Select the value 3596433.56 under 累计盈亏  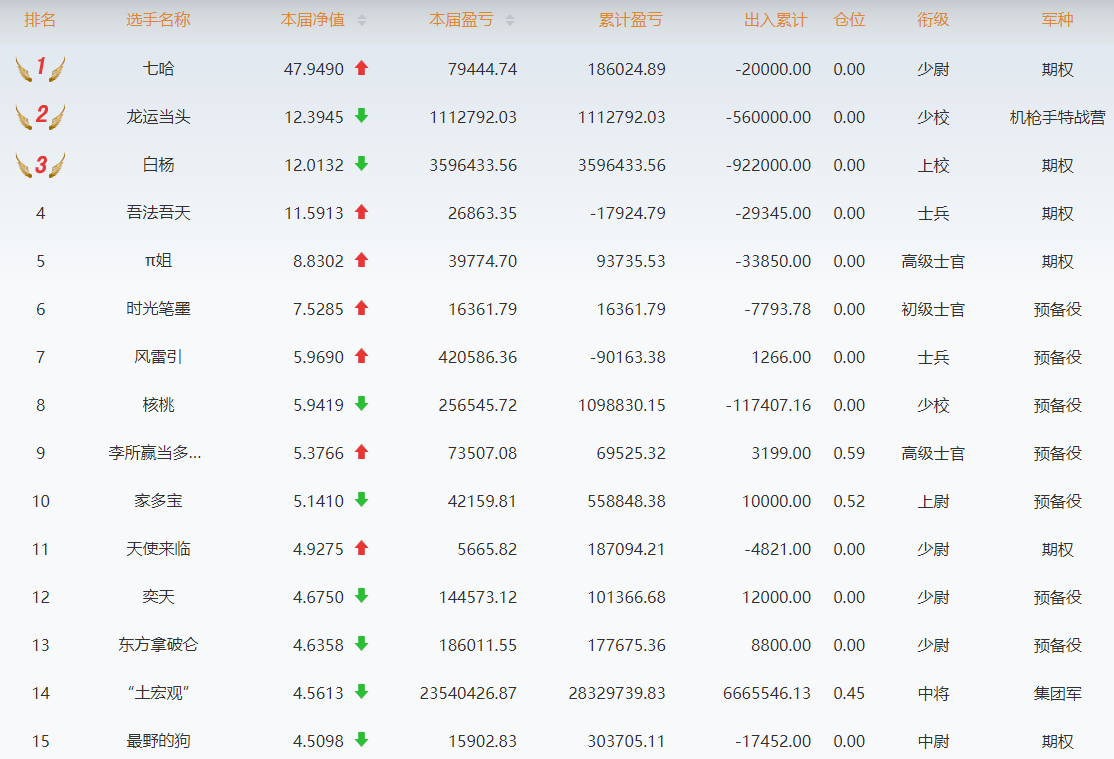point(622,166)
